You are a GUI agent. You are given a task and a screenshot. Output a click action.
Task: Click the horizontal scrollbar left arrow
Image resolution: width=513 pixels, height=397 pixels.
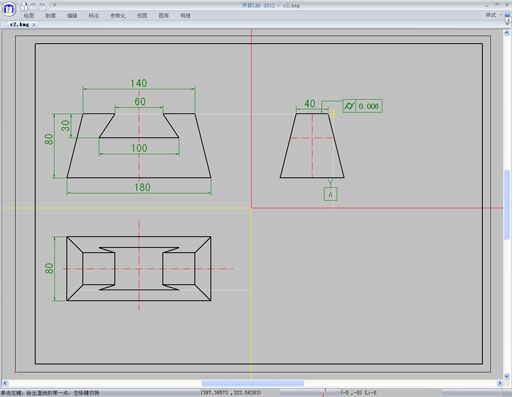click(5, 383)
